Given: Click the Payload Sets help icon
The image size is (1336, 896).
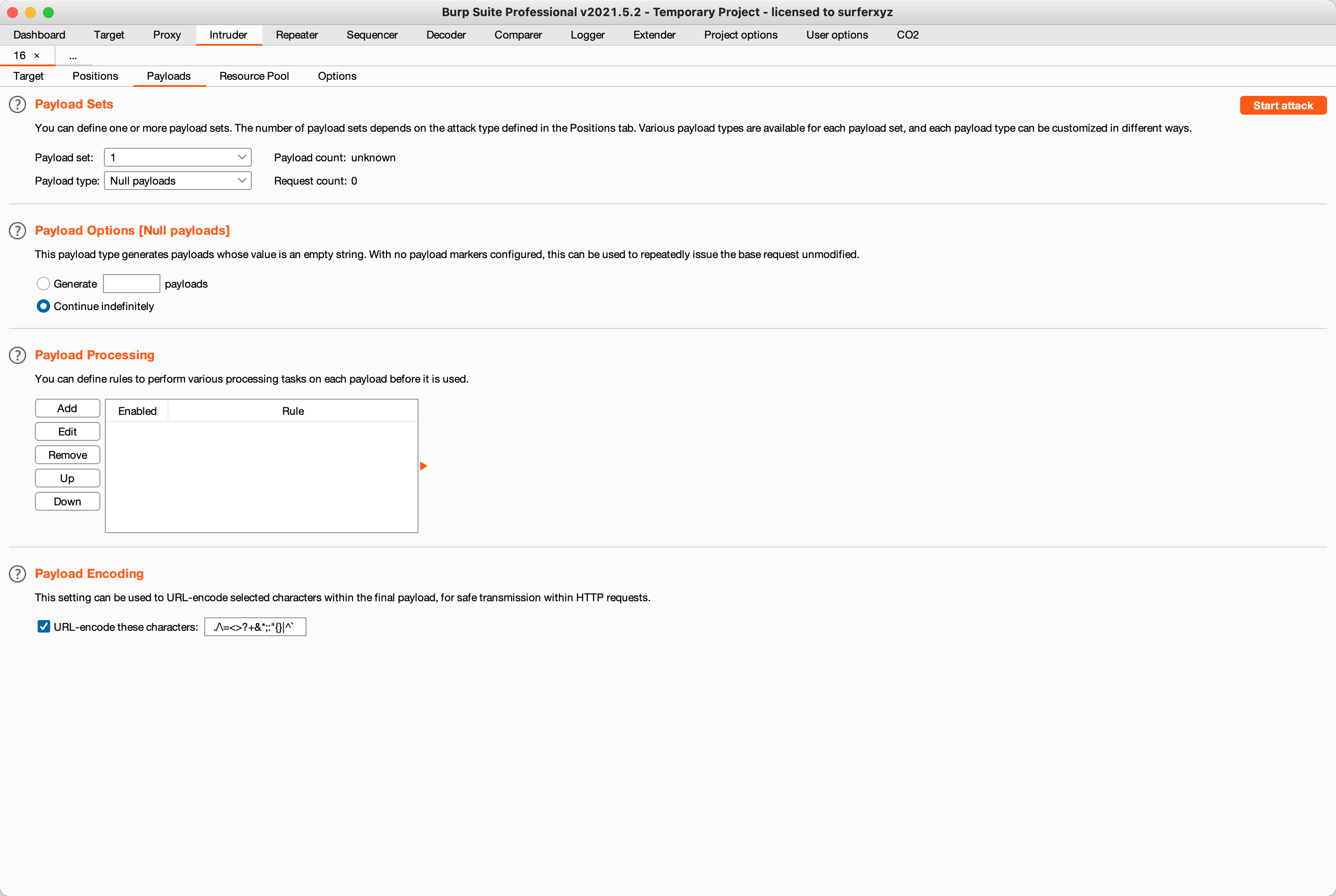Looking at the screenshot, I should (x=18, y=104).
